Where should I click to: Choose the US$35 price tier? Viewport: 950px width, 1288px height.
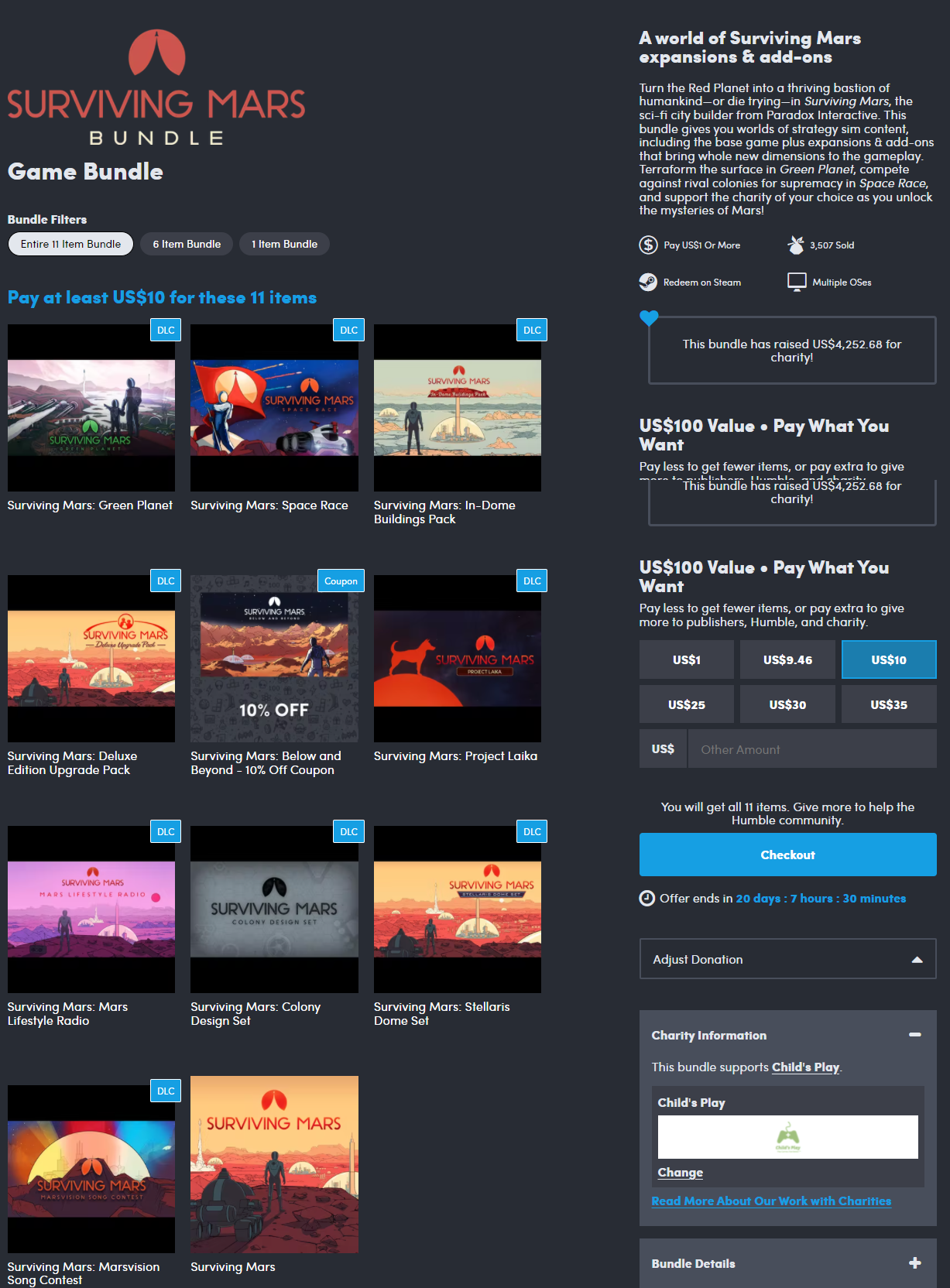pyautogui.click(x=889, y=704)
